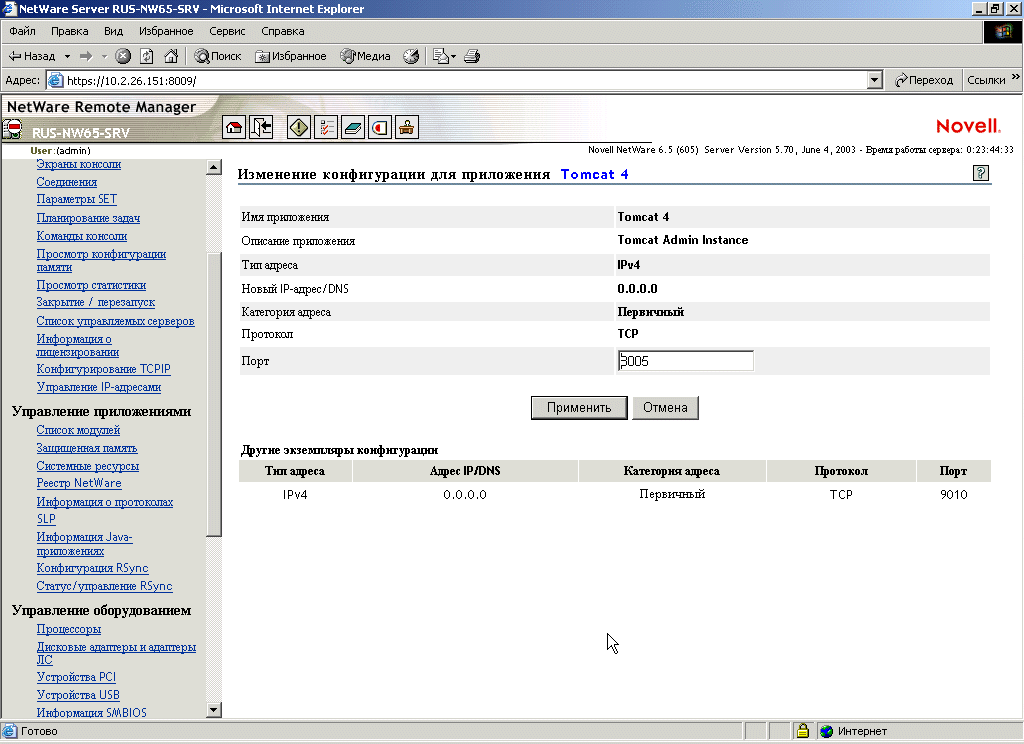Click the red-roof Home icon

[x=234, y=127]
